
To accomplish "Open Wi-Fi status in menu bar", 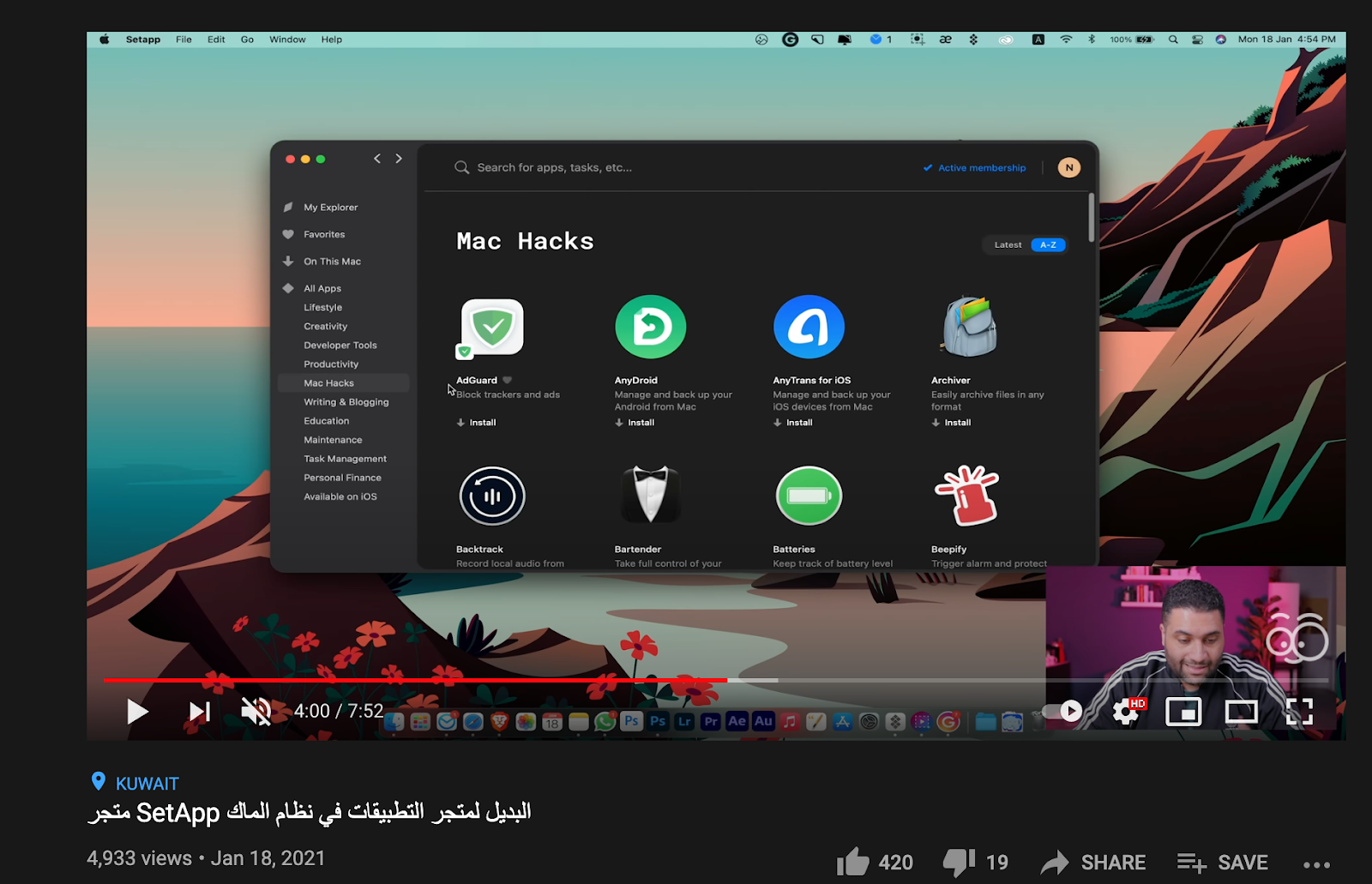I will (x=1066, y=39).
